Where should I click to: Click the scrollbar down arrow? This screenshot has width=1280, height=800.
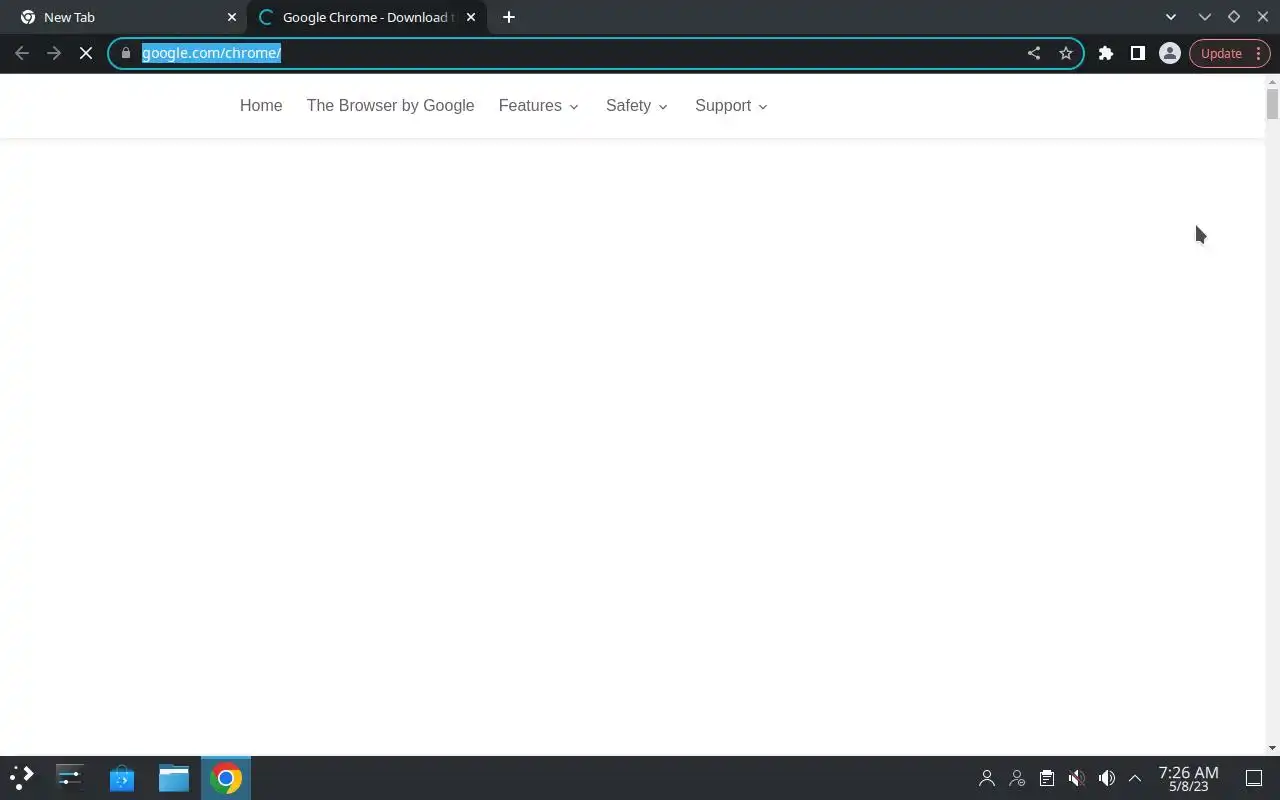(1272, 748)
